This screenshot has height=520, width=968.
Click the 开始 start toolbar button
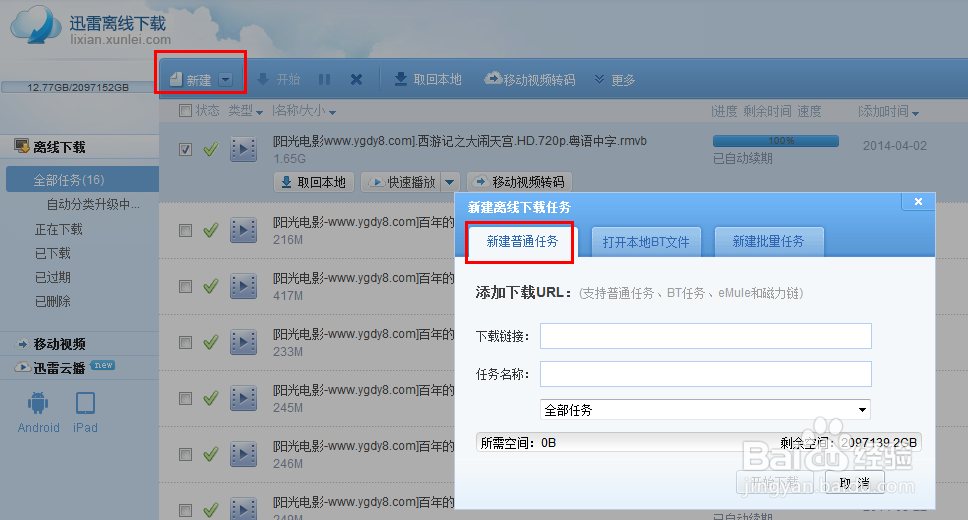278,79
